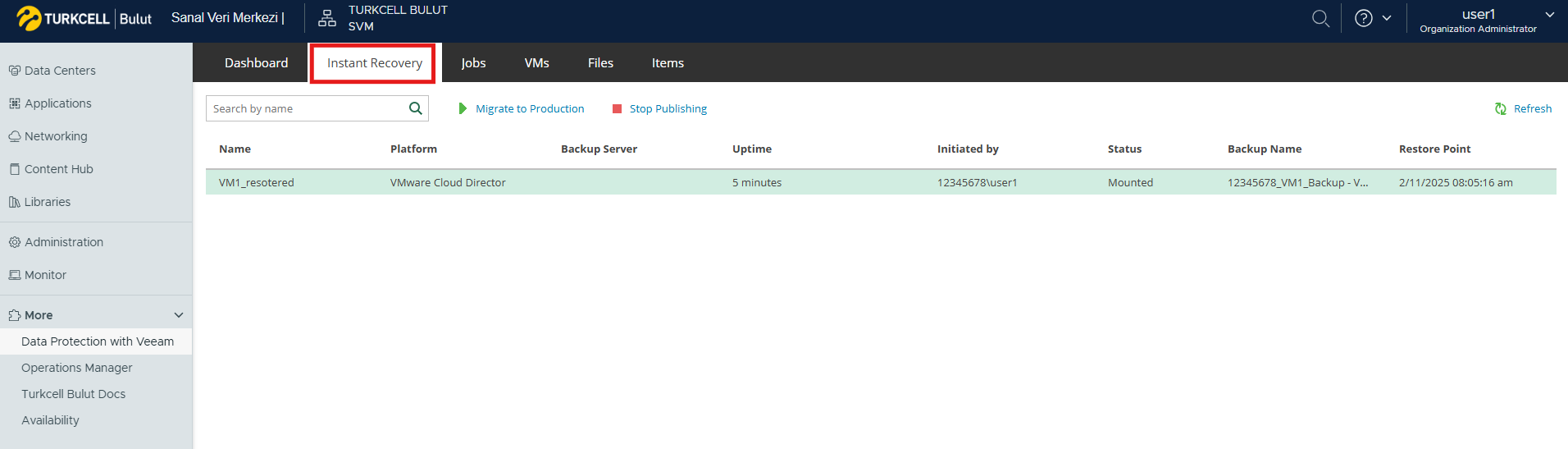
Task: Sort by Name column header
Action: (x=235, y=149)
